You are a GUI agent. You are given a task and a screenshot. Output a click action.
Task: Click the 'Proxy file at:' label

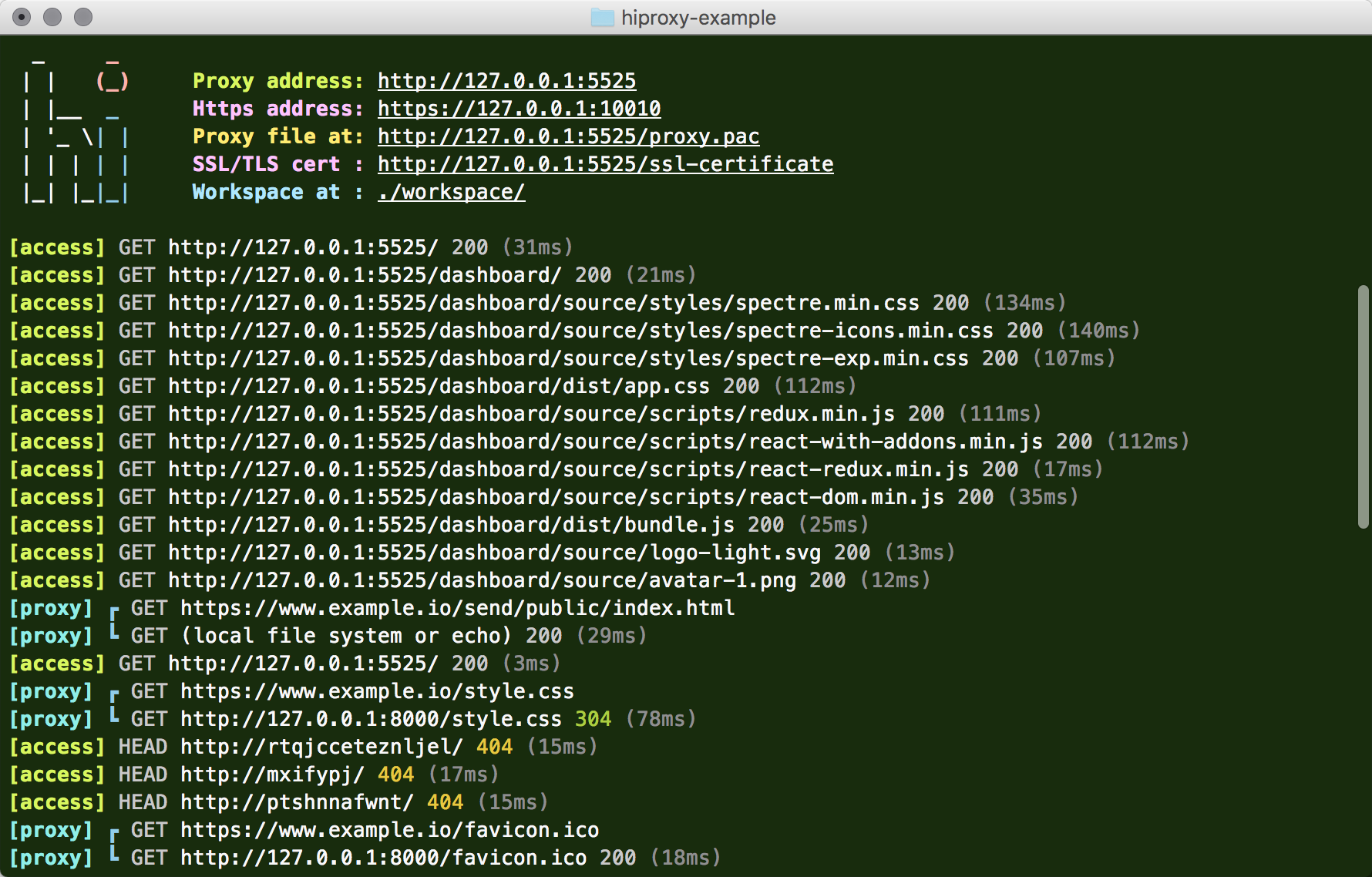click(x=278, y=136)
